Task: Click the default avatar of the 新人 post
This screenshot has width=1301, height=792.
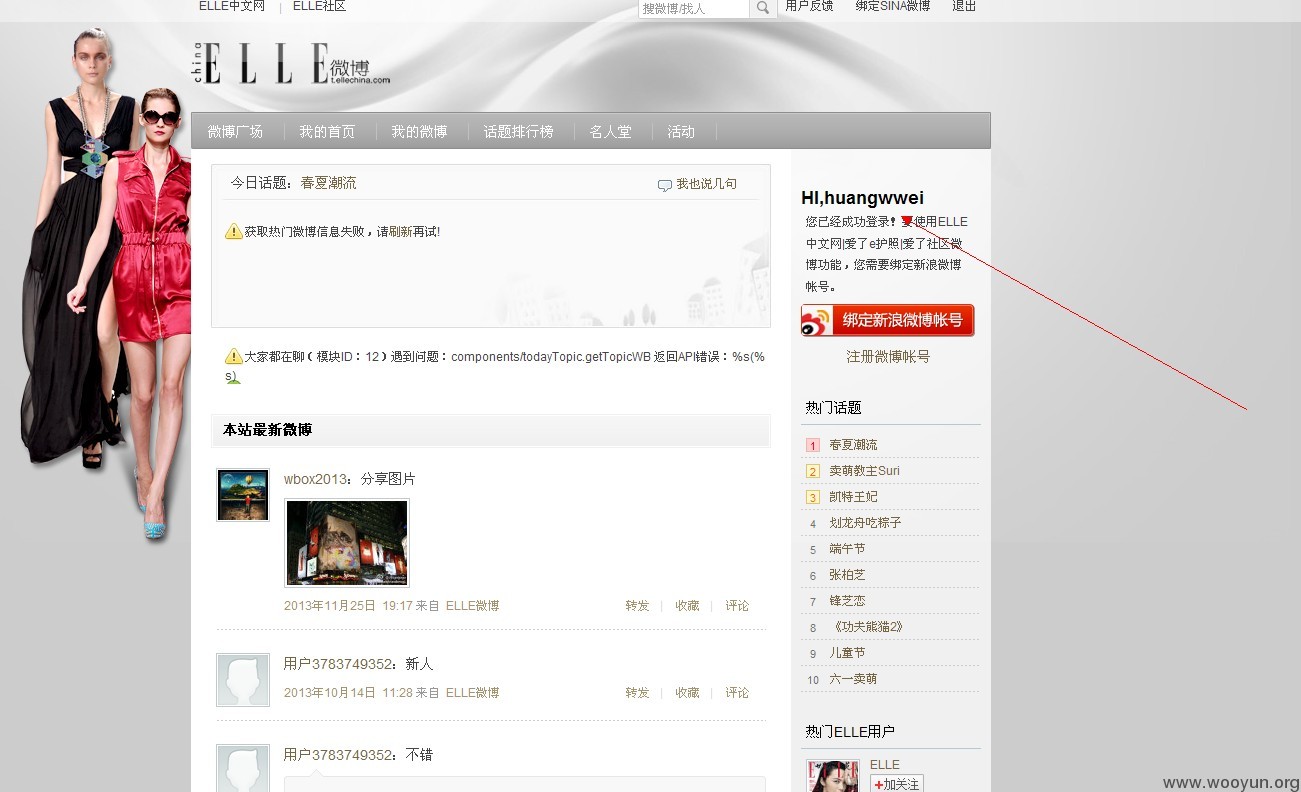Action: (243, 680)
